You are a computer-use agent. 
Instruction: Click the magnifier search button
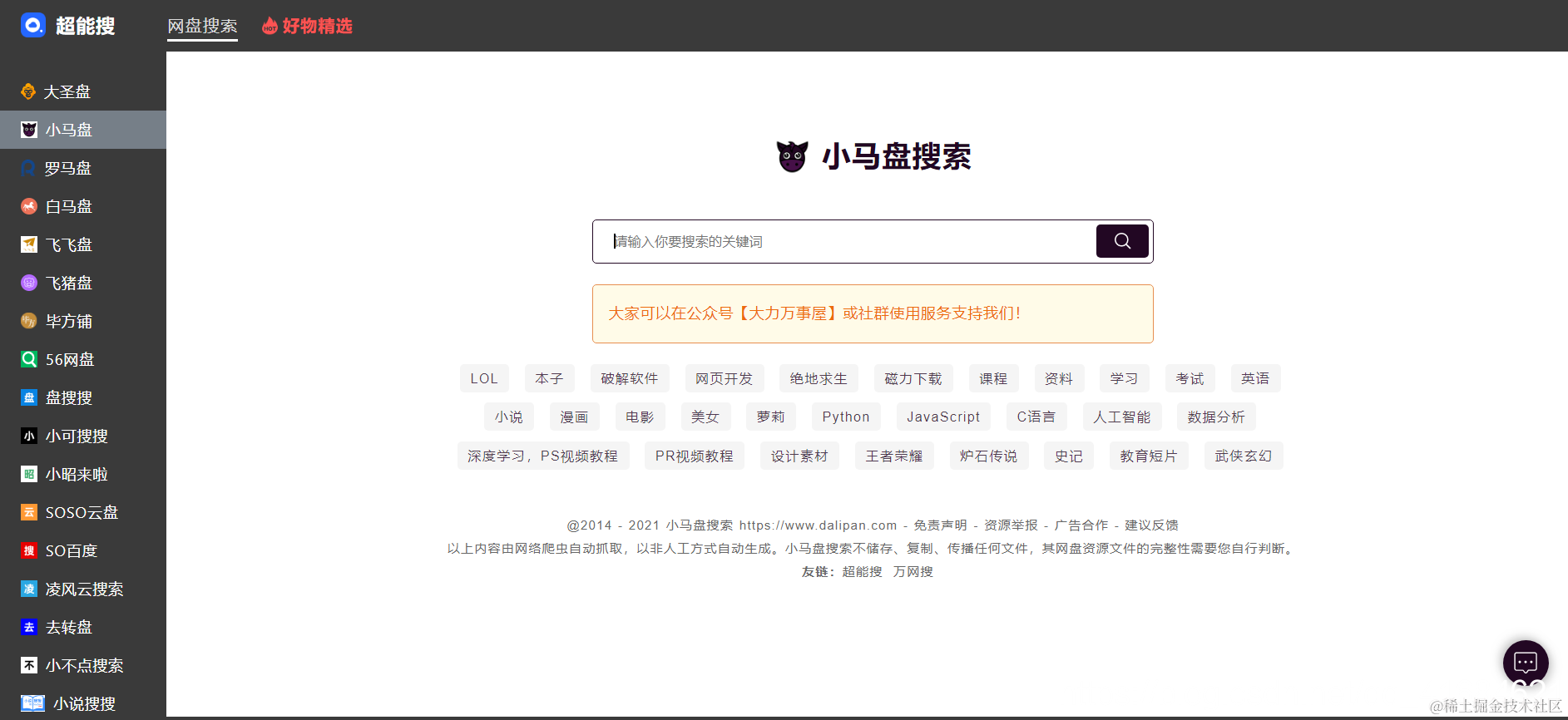pyautogui.click(x=1122, y=241)
